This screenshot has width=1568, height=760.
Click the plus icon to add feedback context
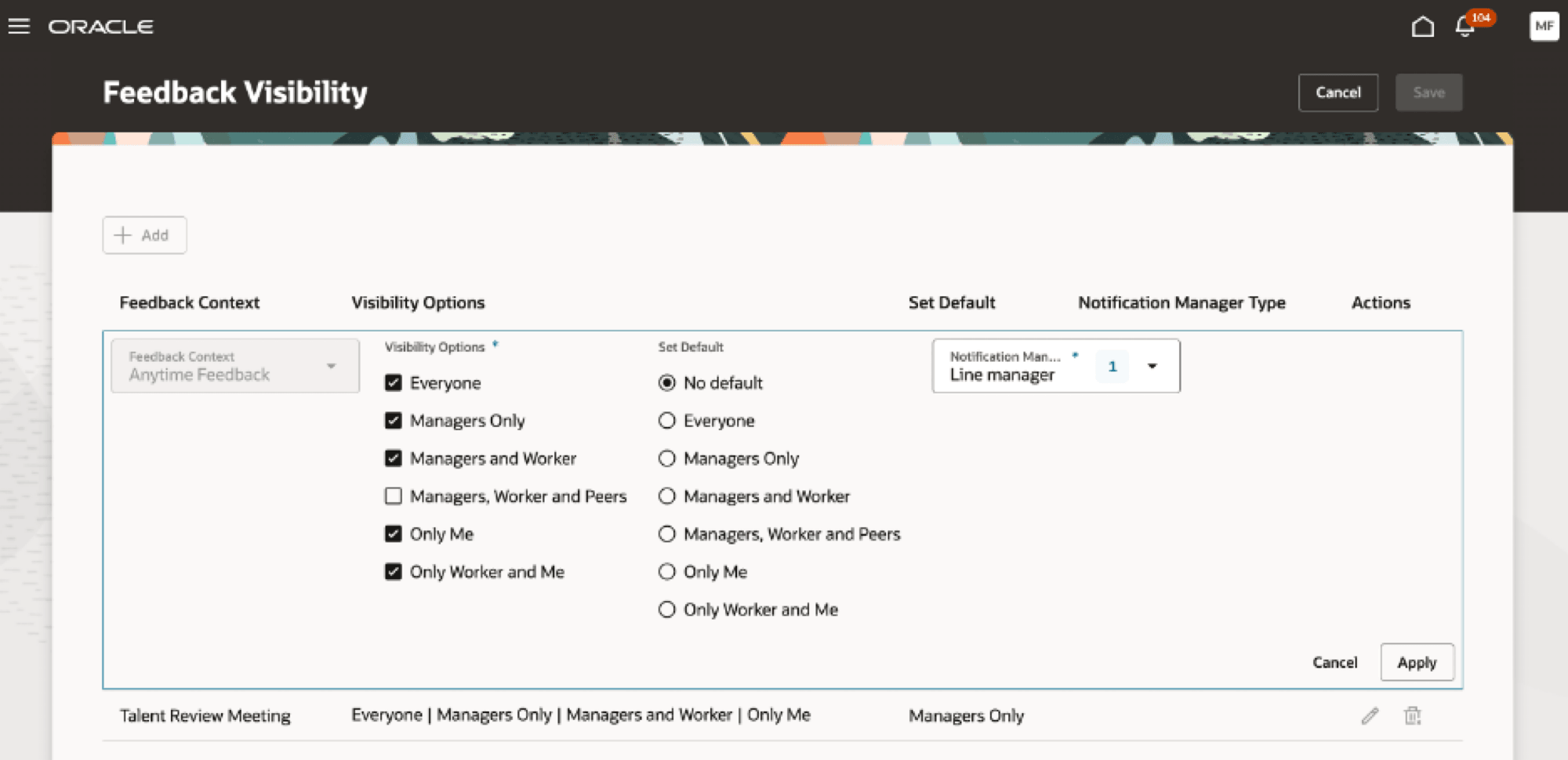[x=123, y=234]
